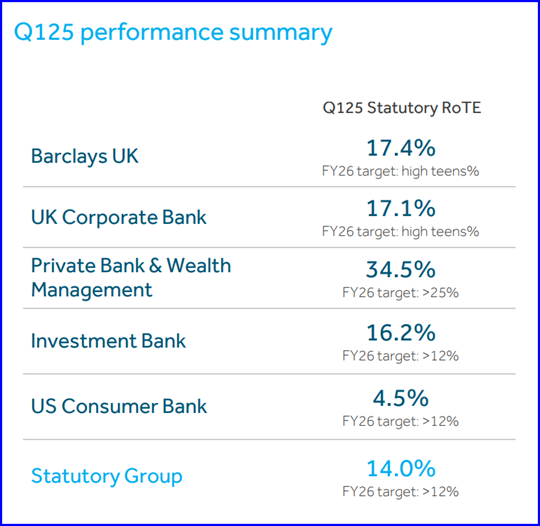Screen dimensions: 540x526
Task: Select the Q125 Statutory RoTE column header
Action: [x=402, y=108]
